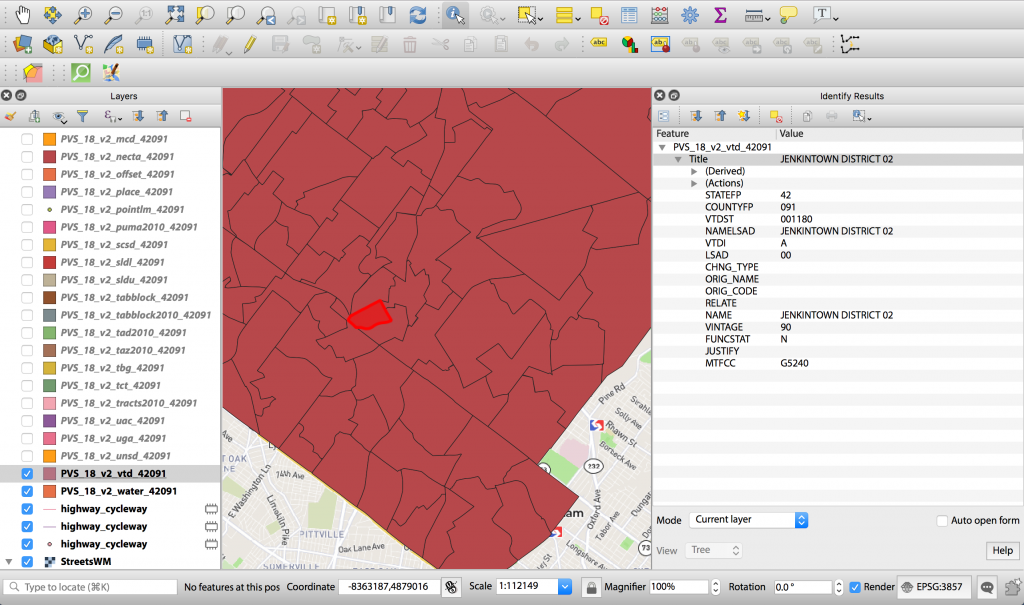The image size is (1024, 605).
Task: Open the Field Calculator abacus icon
Action: coord(660,14)
